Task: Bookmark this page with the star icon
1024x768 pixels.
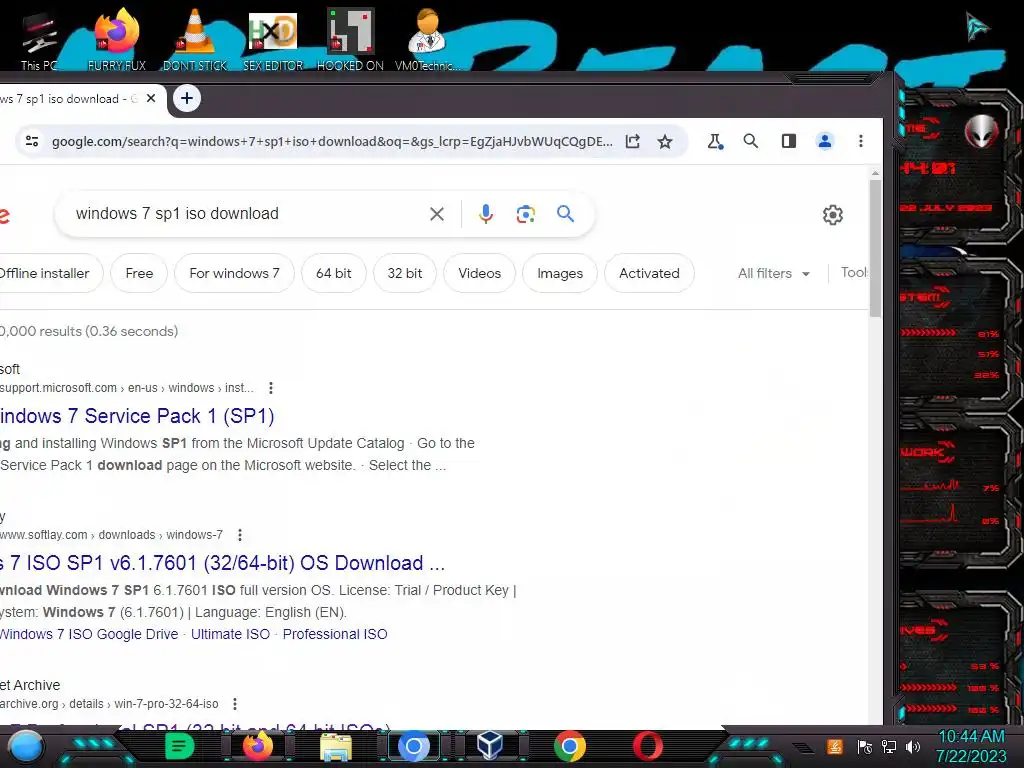Action: click(665, 141)
